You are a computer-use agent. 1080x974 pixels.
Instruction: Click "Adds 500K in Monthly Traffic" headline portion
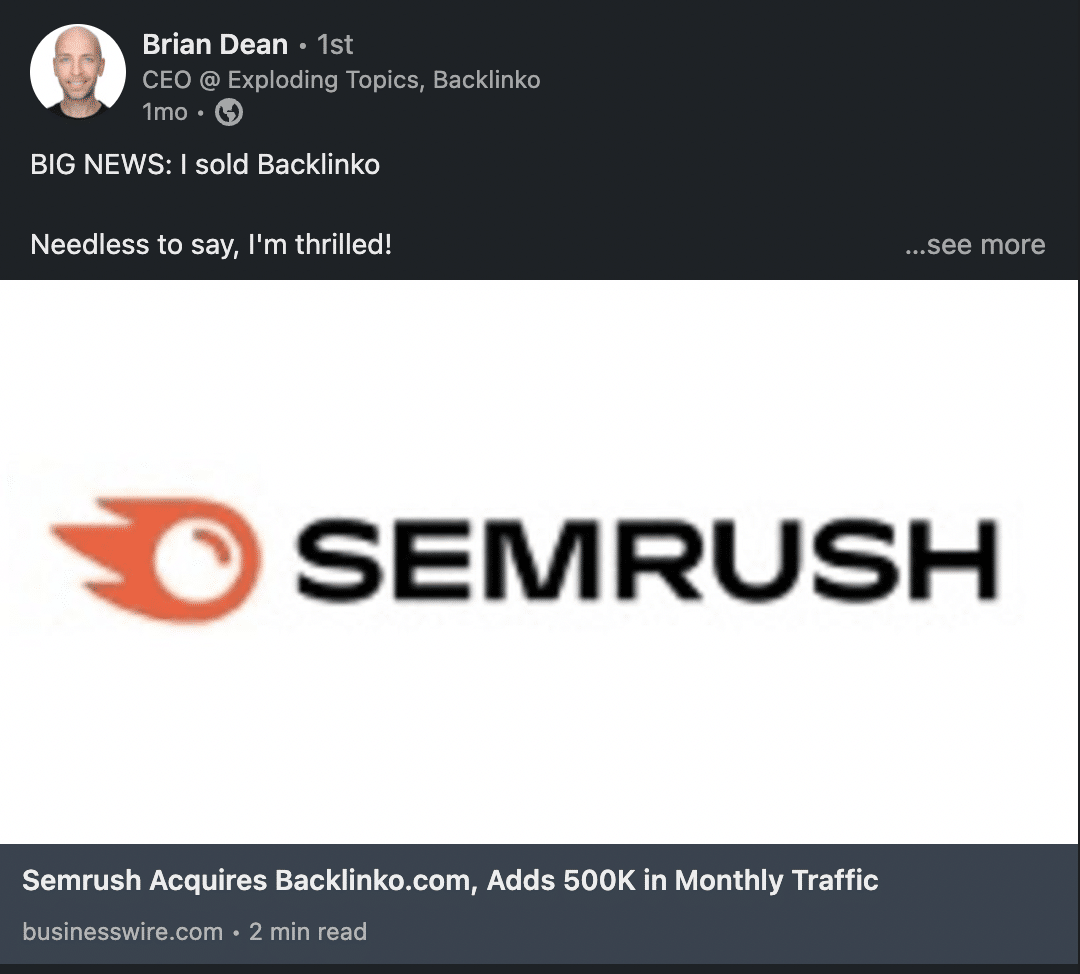click(x=683, y=880)
